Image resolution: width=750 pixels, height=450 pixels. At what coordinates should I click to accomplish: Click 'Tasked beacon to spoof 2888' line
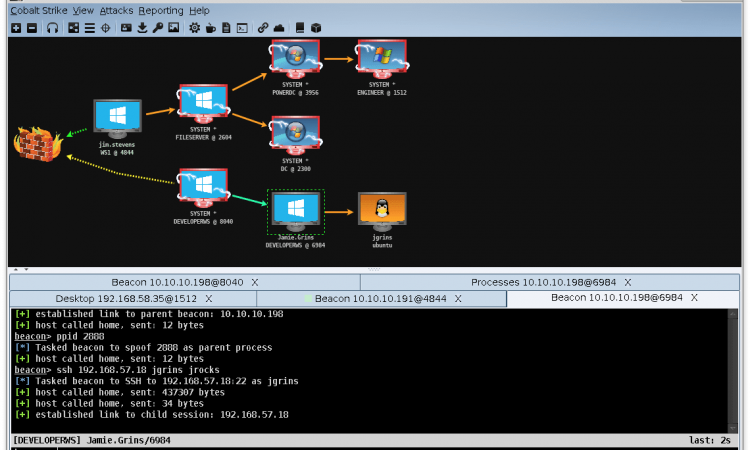coord(143,348)
